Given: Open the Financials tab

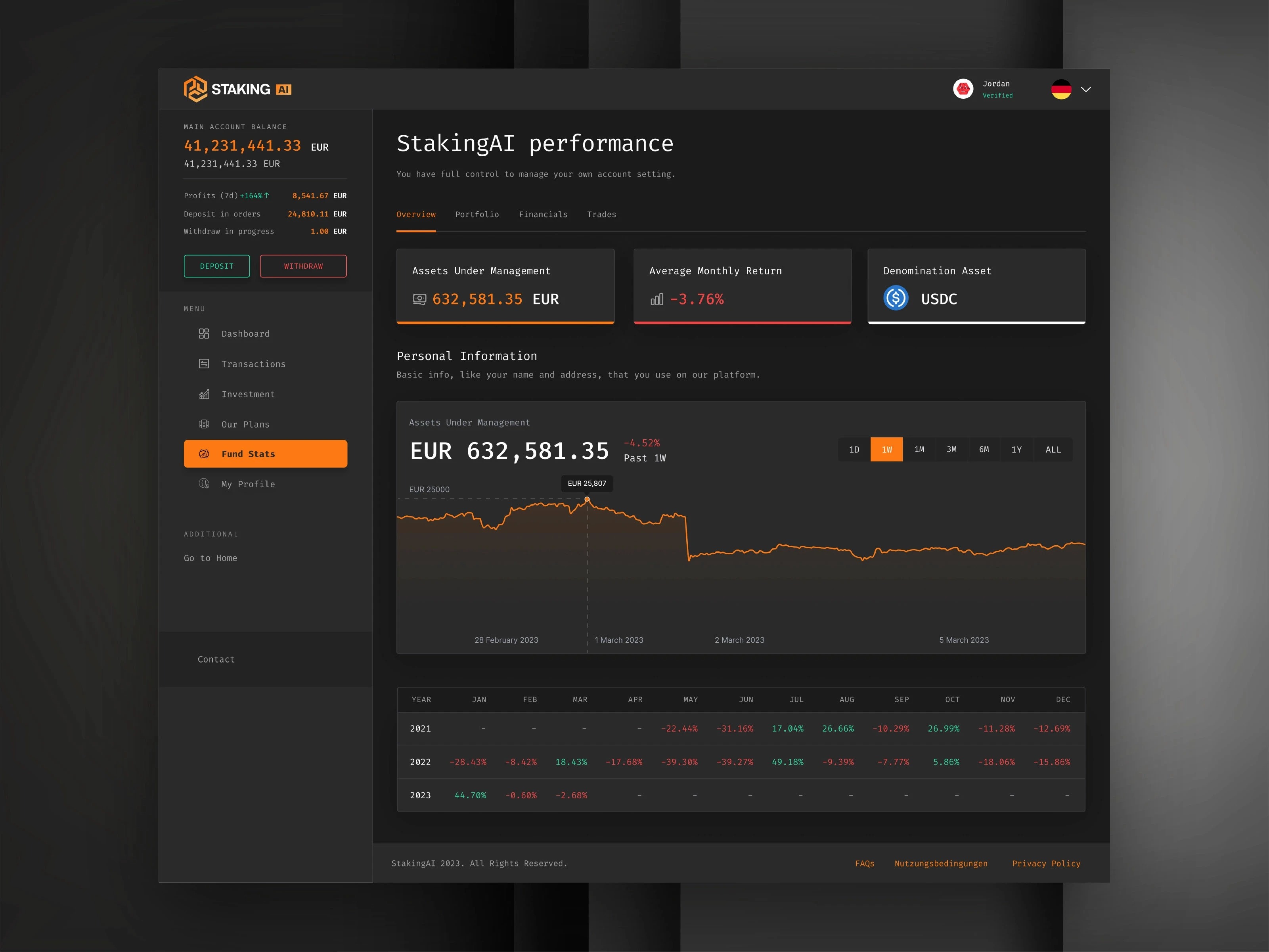Looking at the screenshot, I should tap(543, 215).
